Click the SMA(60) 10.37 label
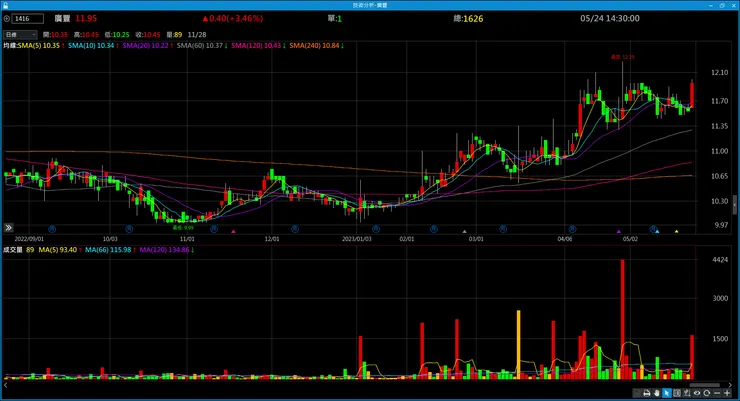This screenshot has height=401, width=740. coord(202,46)
